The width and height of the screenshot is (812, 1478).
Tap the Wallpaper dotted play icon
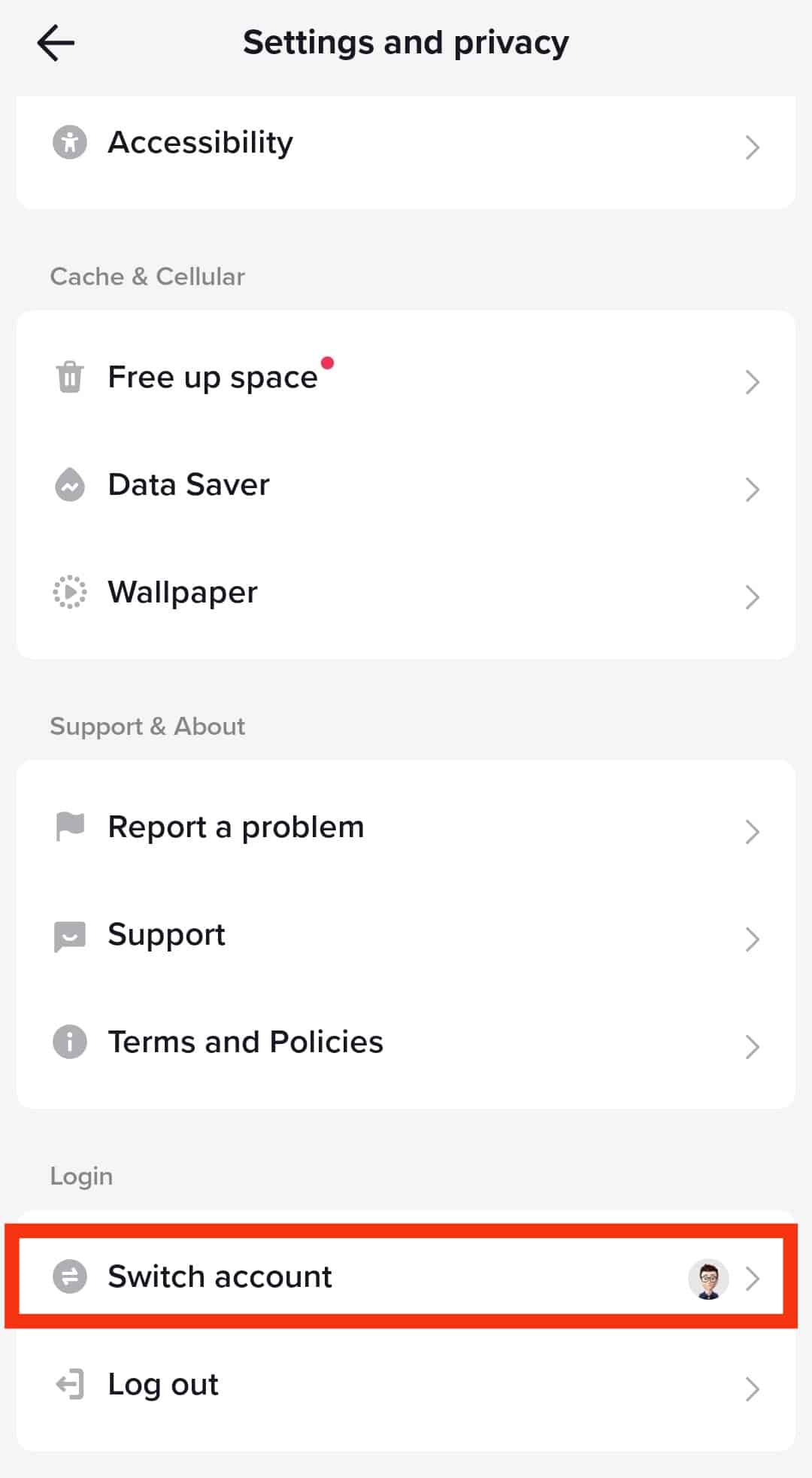(70, 592)
